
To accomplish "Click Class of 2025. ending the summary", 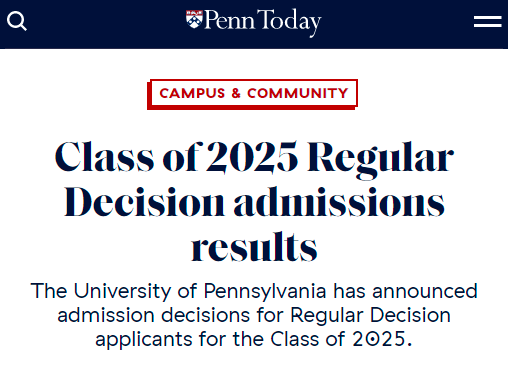I will coord(341,339).
